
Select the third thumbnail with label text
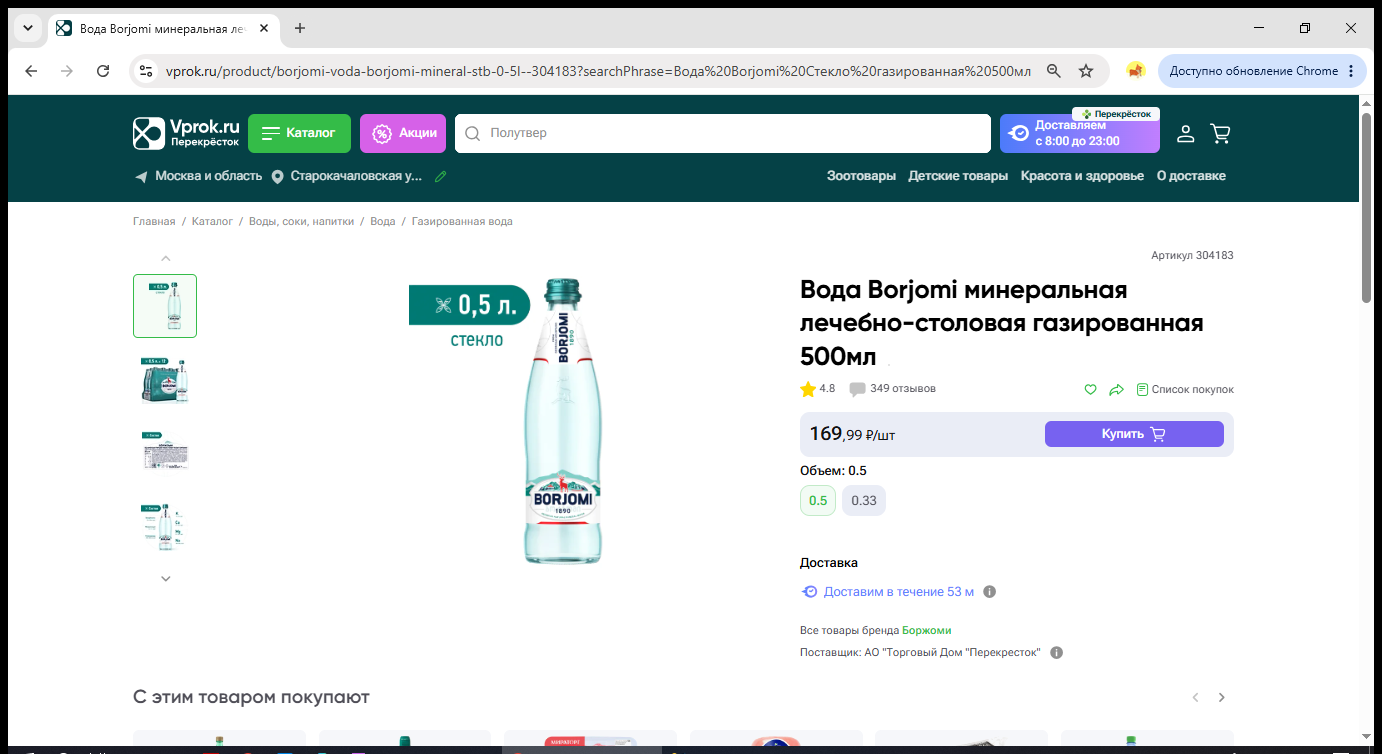[165, 453]
